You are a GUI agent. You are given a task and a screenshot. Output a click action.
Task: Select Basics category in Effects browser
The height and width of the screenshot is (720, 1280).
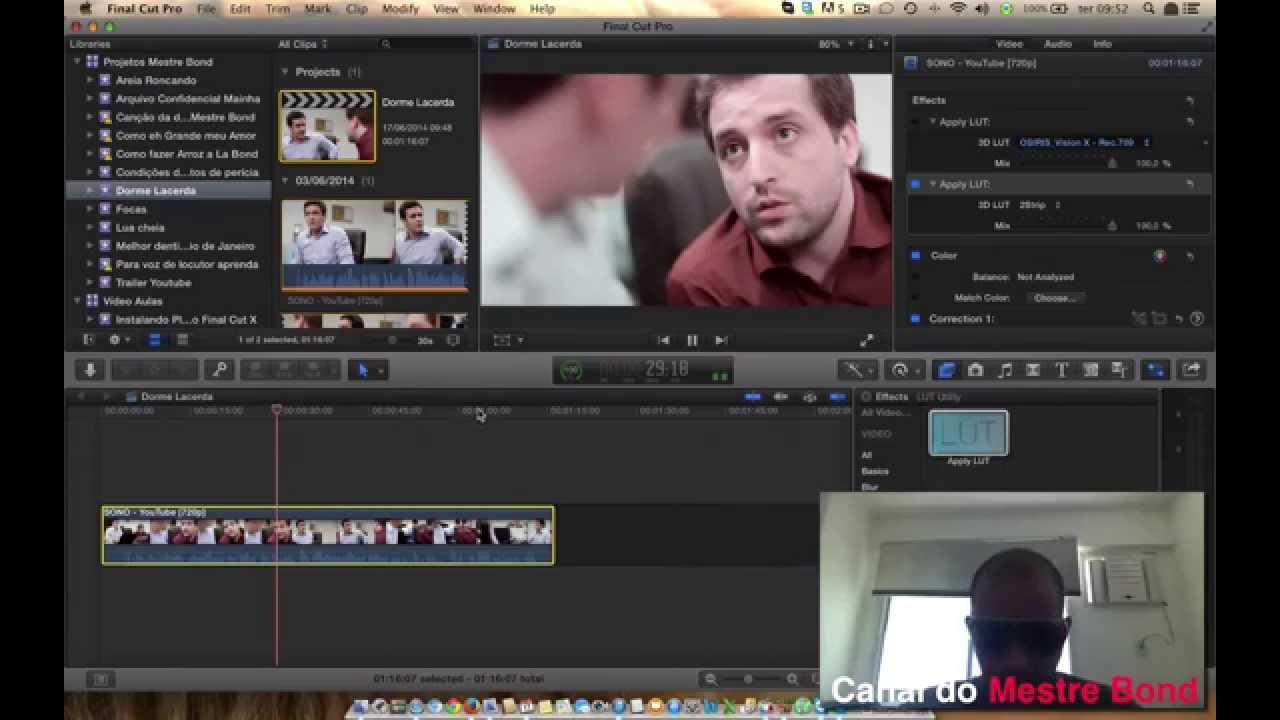click(x=875, y=471)
